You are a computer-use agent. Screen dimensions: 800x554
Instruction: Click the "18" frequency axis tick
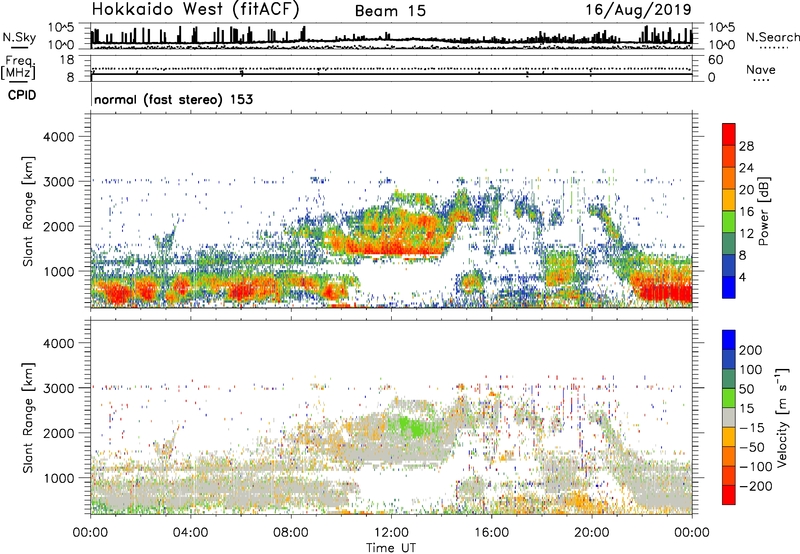67,60
